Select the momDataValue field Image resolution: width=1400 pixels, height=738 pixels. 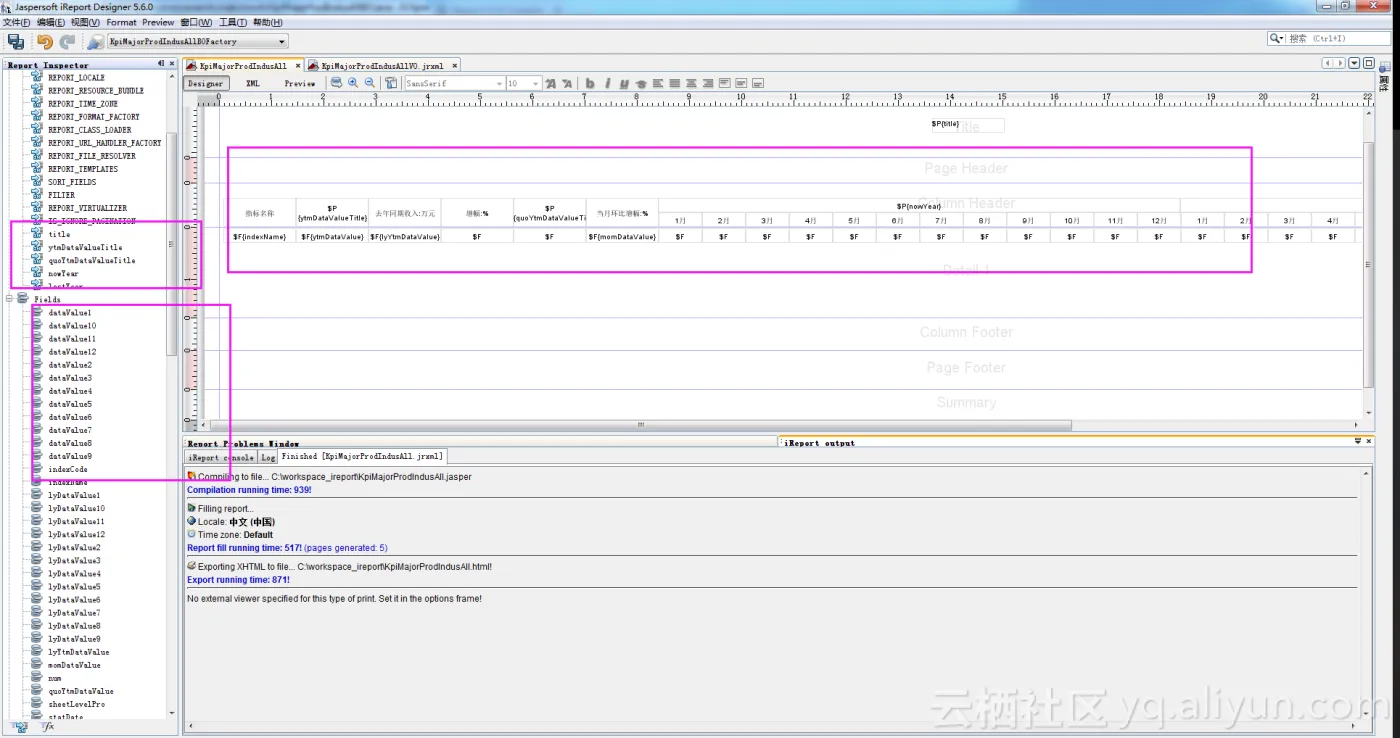pos(74,665)
